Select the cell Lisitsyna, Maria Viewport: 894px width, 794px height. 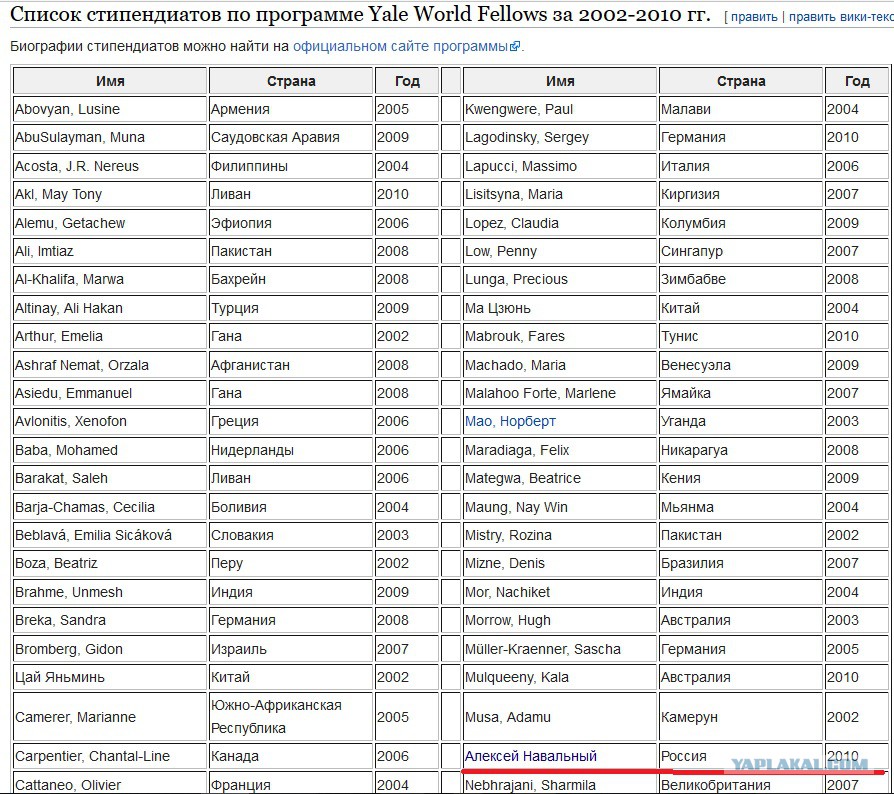point(560,194)
